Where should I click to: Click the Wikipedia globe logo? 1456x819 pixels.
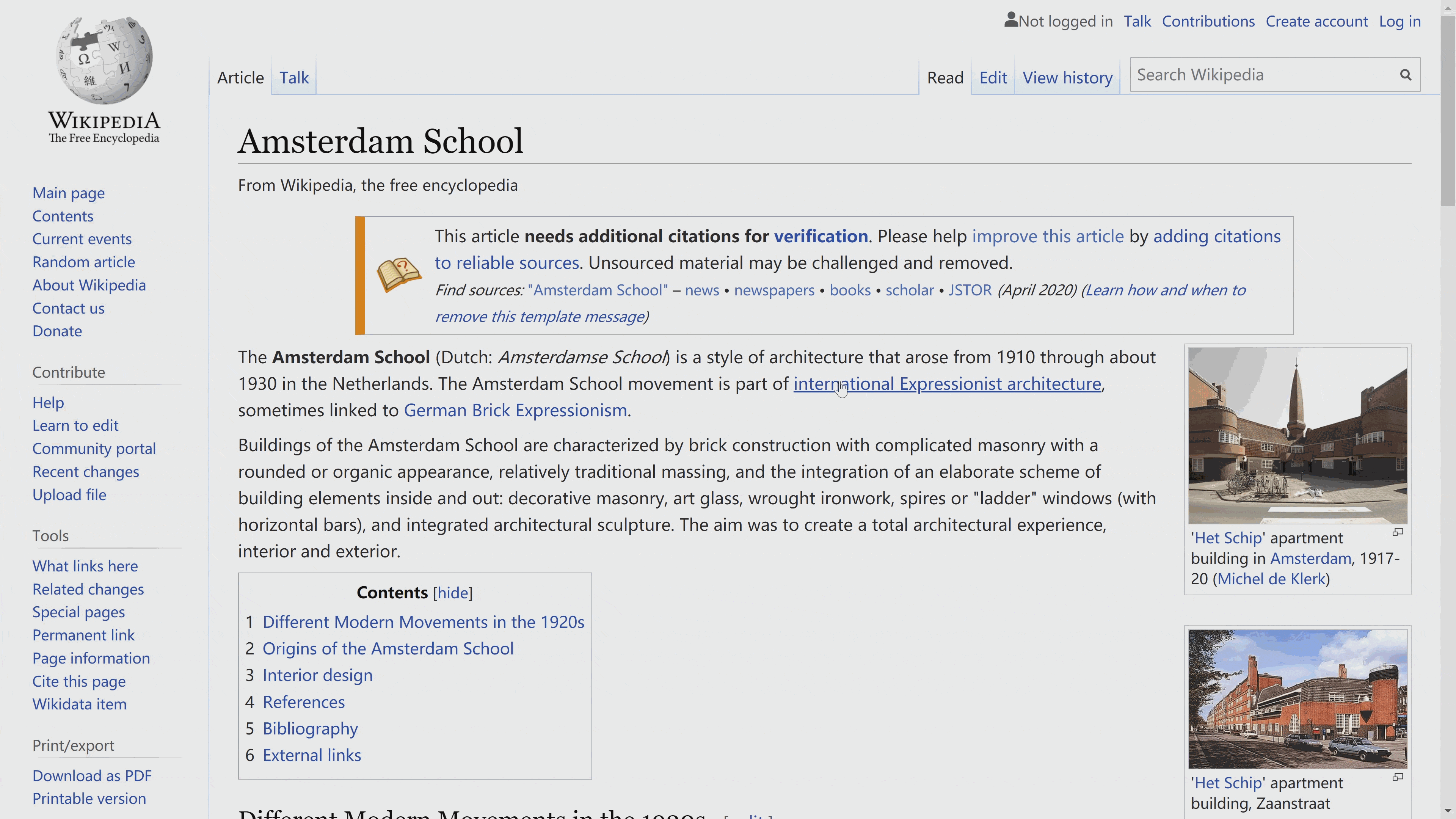coord(104,61)
